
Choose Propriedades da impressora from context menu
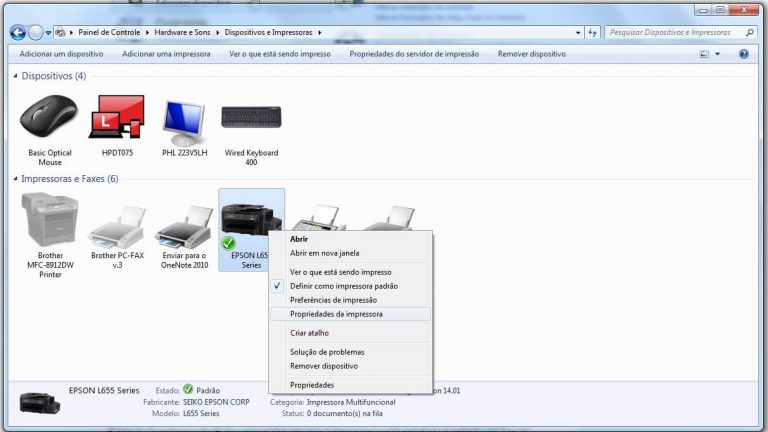tap(336, 313)
